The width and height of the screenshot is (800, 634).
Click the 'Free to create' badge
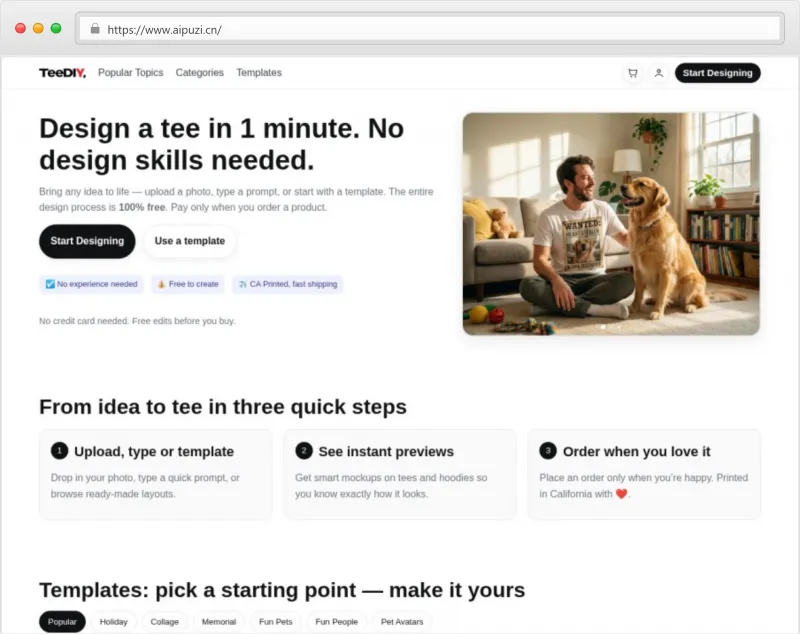point(188,284)
